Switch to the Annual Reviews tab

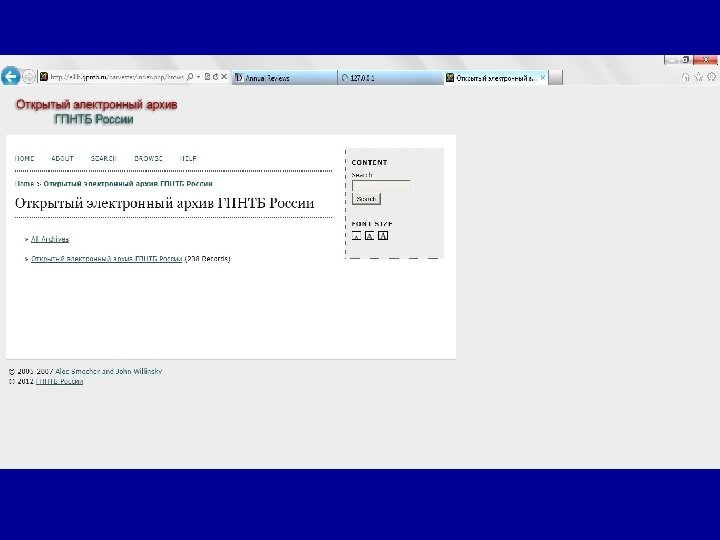tap(284, 78)
